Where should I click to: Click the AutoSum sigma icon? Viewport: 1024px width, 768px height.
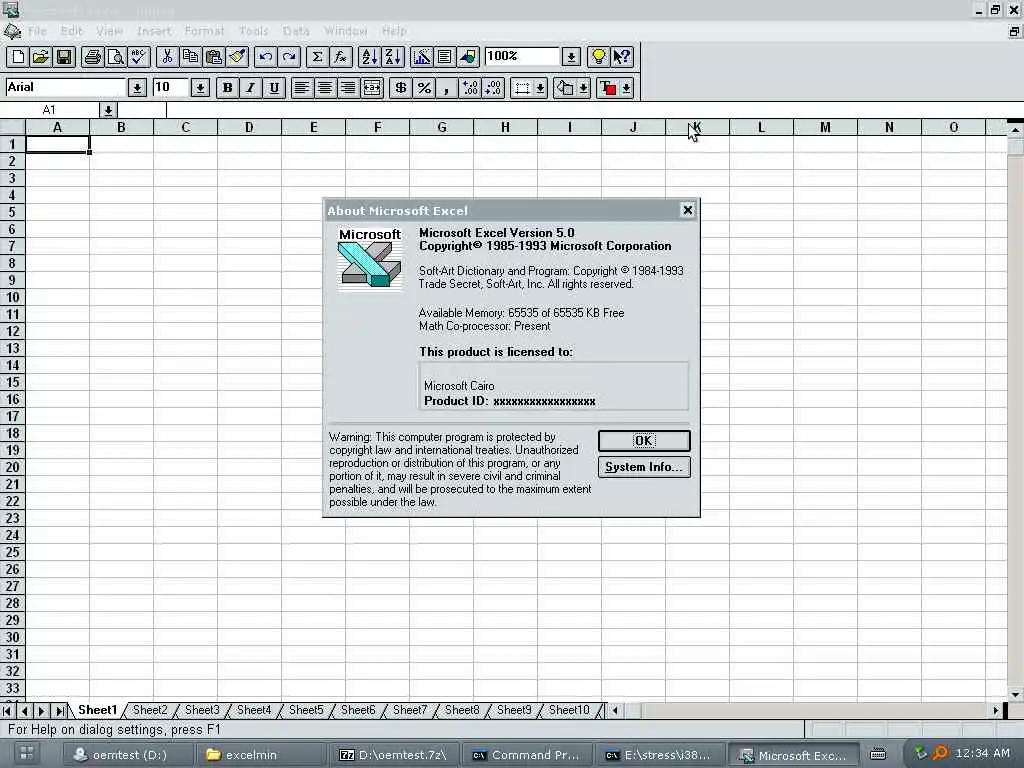(x=317, y=57)
